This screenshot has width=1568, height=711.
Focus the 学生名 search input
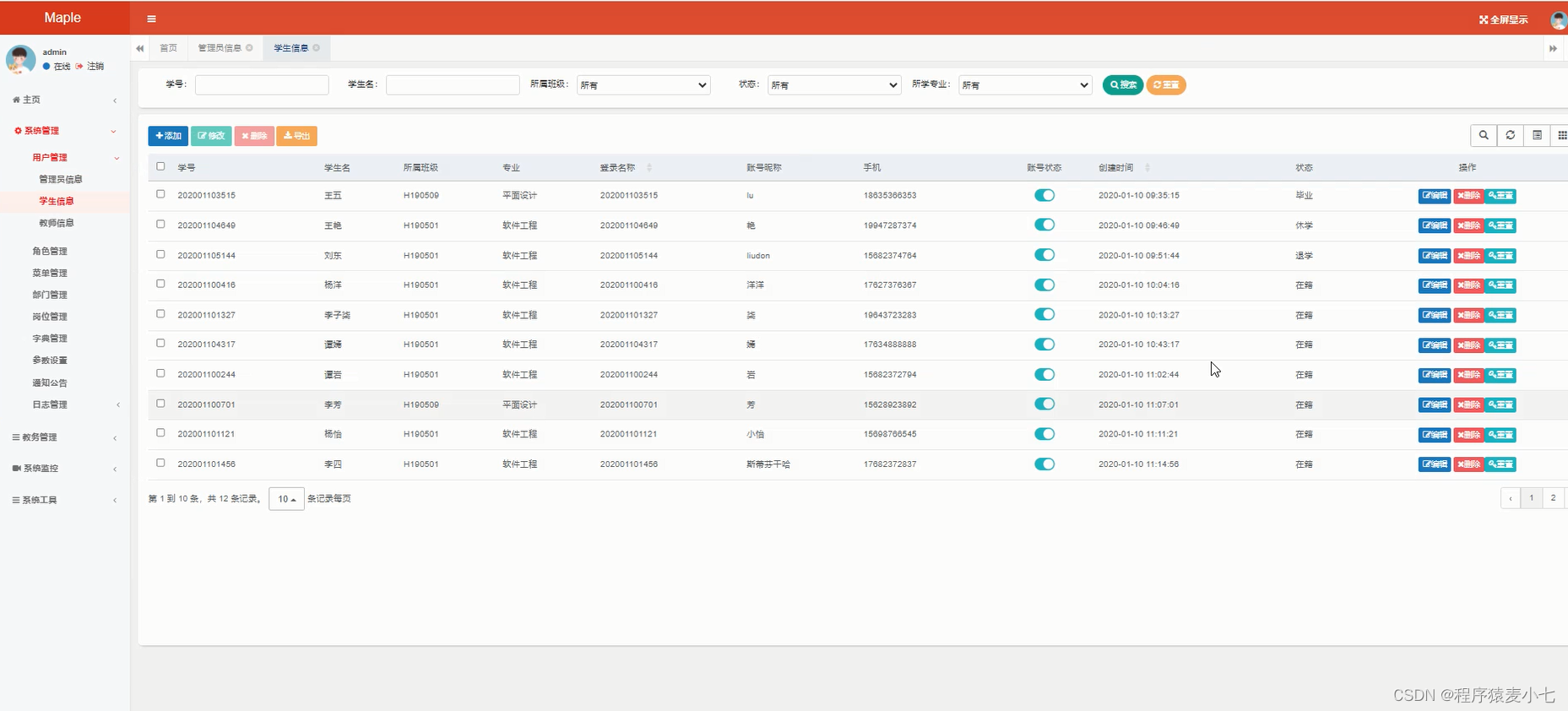click(x=453, y=85)
